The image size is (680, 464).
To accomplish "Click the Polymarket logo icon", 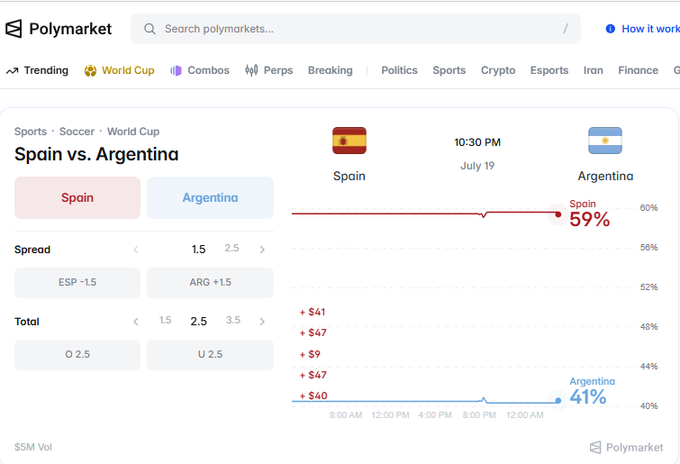I will [13, 29].
